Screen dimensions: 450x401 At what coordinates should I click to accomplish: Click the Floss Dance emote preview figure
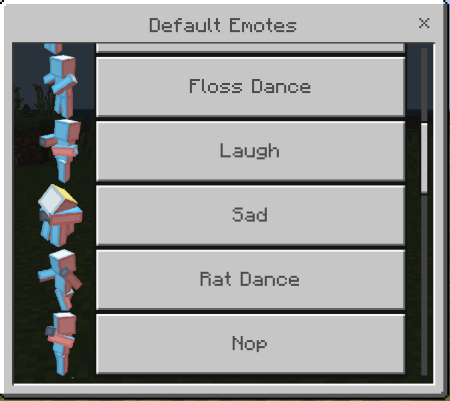click(60, 87)
